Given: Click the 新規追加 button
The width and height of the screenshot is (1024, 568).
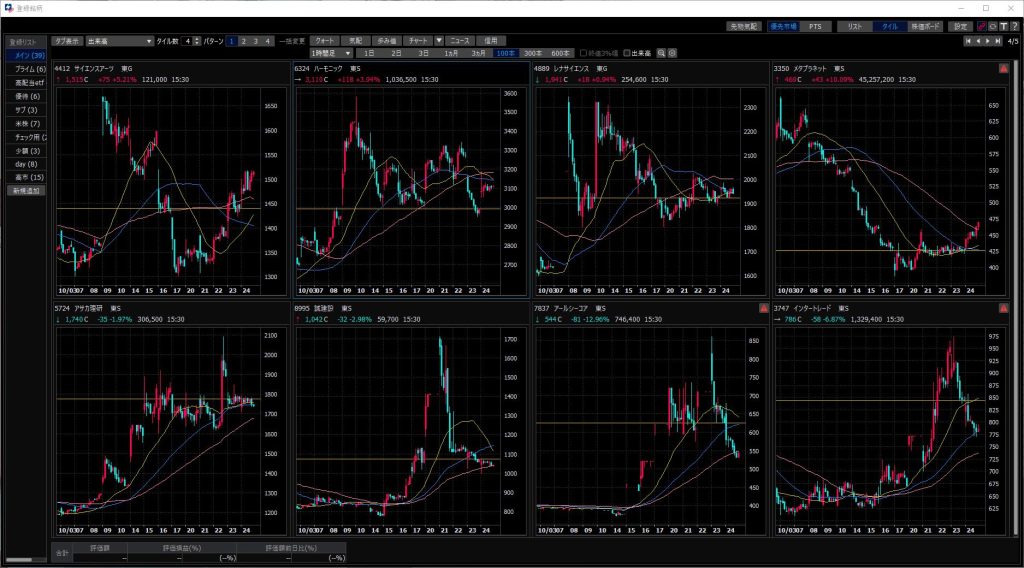Looking at the screenshot, I should (x=25, y=190).
